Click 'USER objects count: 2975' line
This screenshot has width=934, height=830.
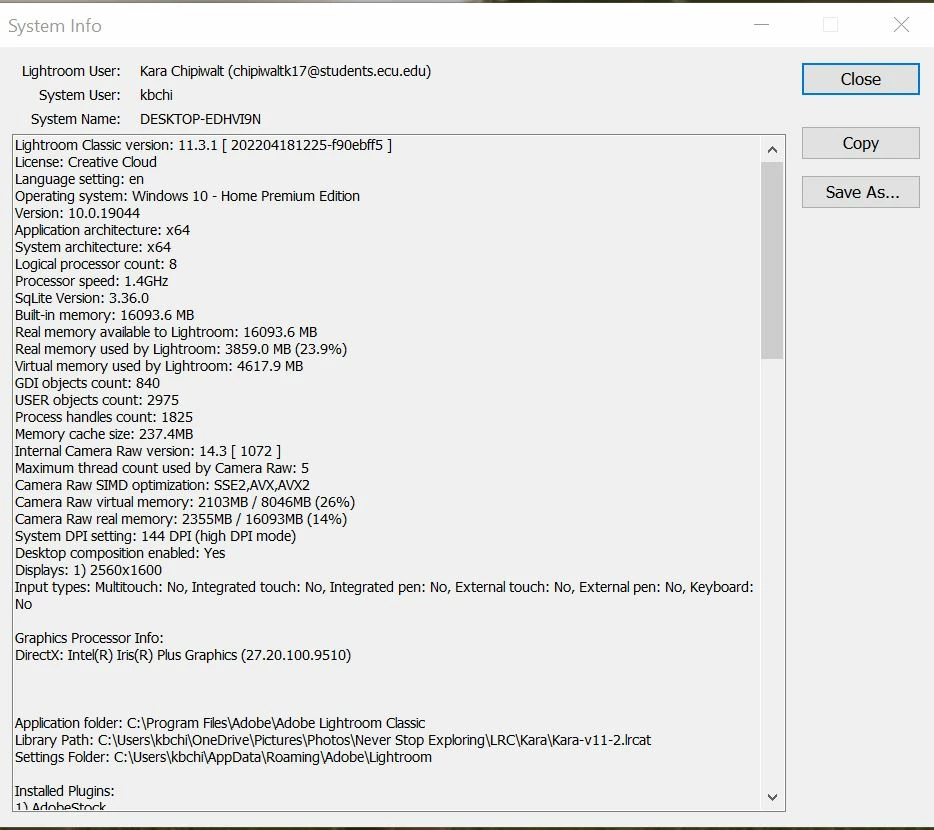[x=97, y=400]
